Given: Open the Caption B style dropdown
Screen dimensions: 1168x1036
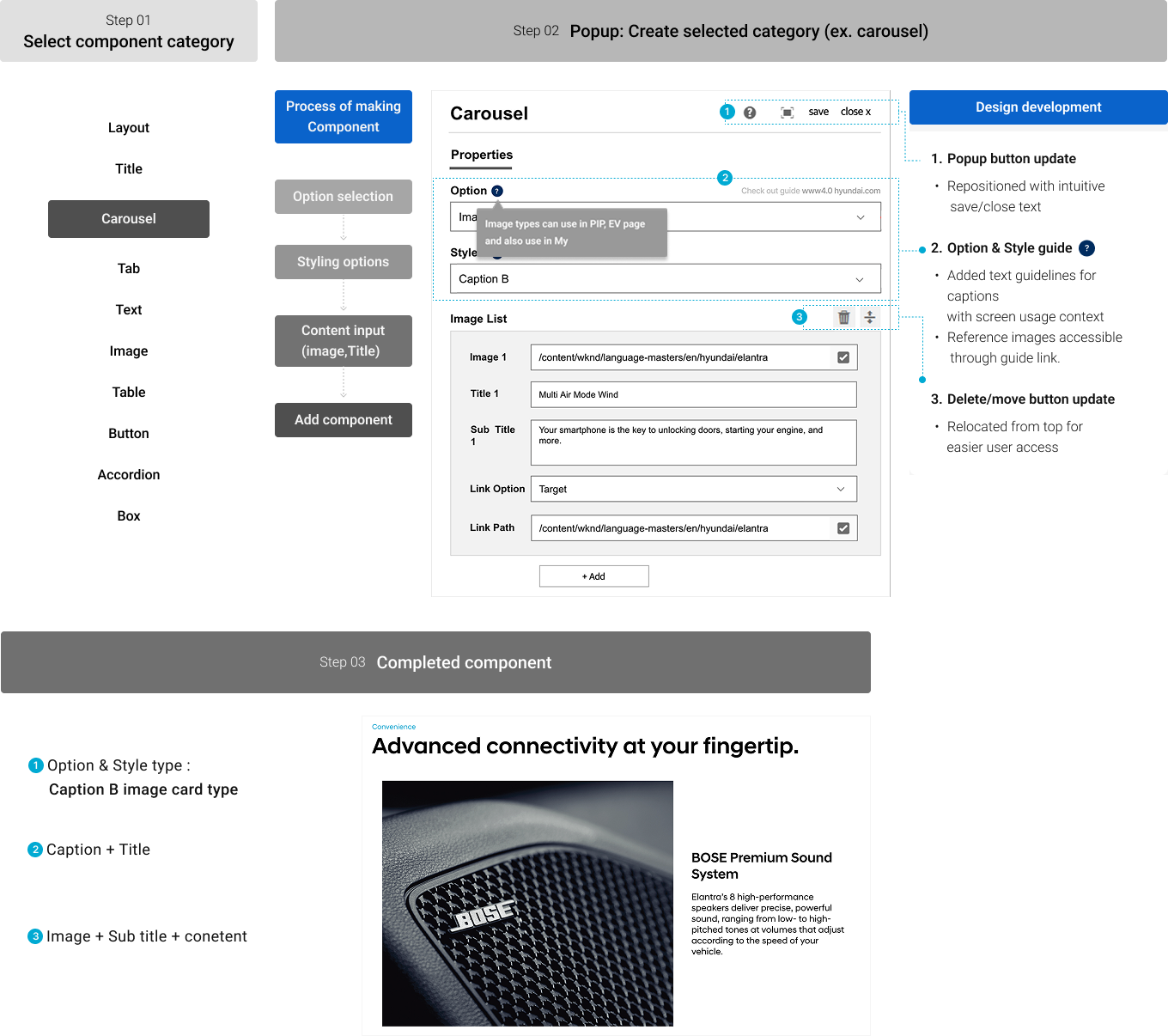Looking at the screenshot, I should 860,279.
